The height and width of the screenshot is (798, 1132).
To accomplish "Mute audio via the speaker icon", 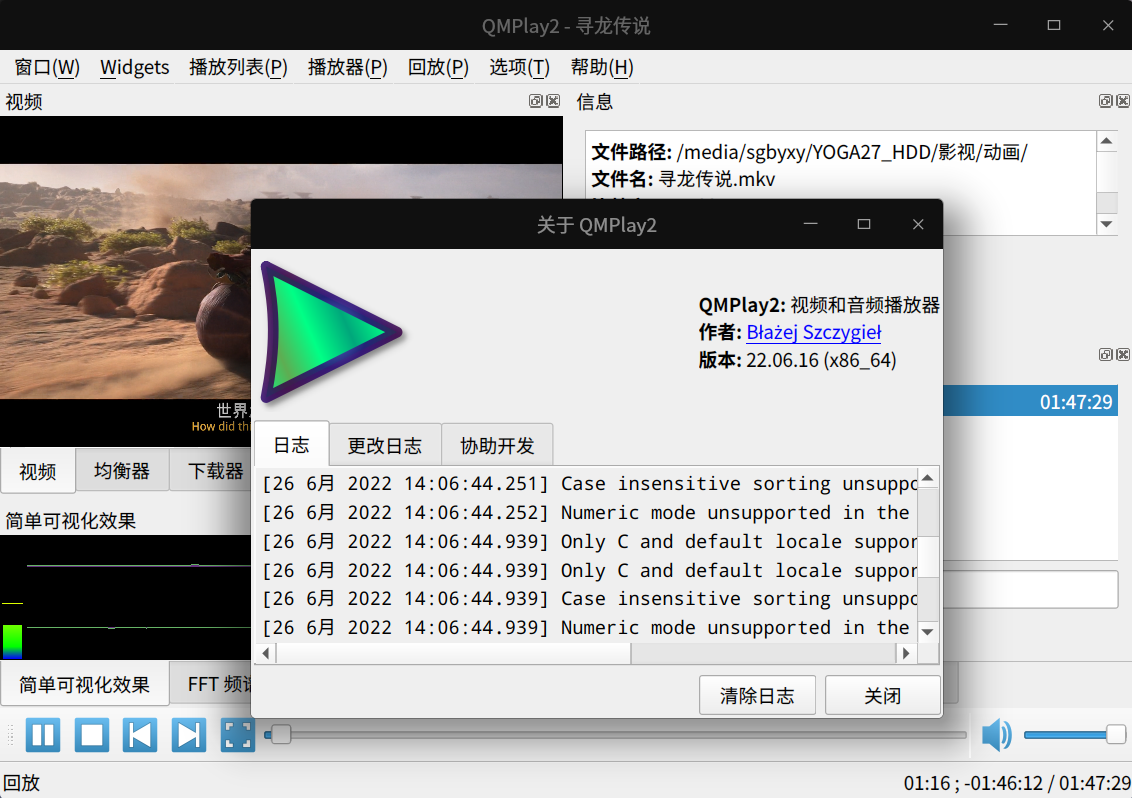I will point(996,736).
